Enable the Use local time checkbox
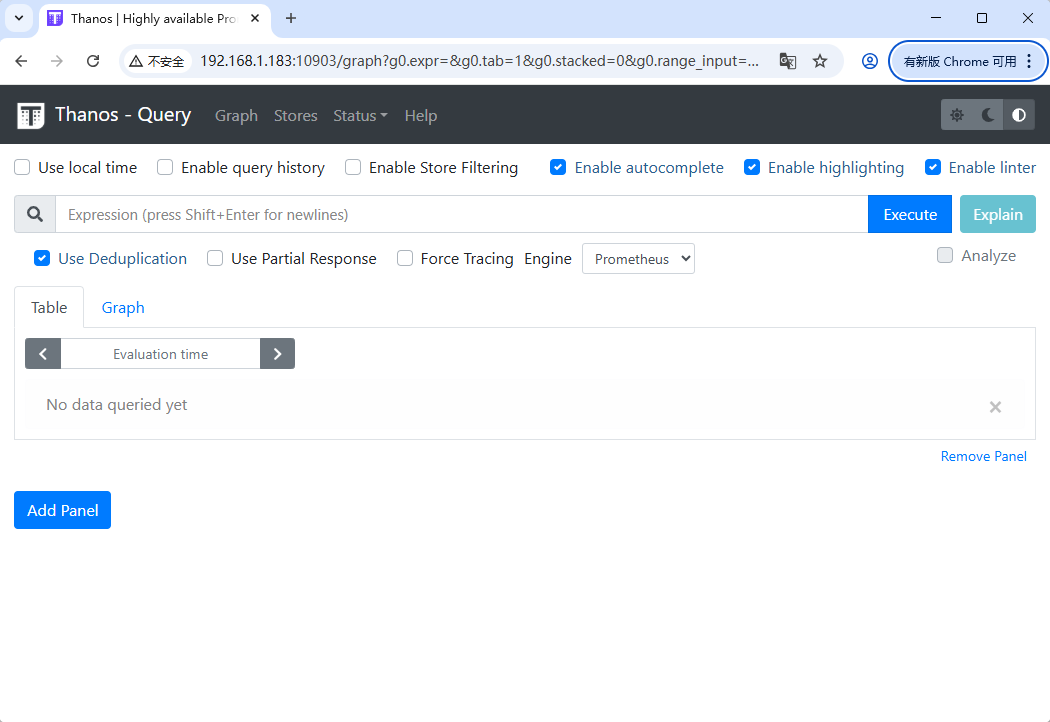Viewport: 1050px width, 722px height. point(22,168)
